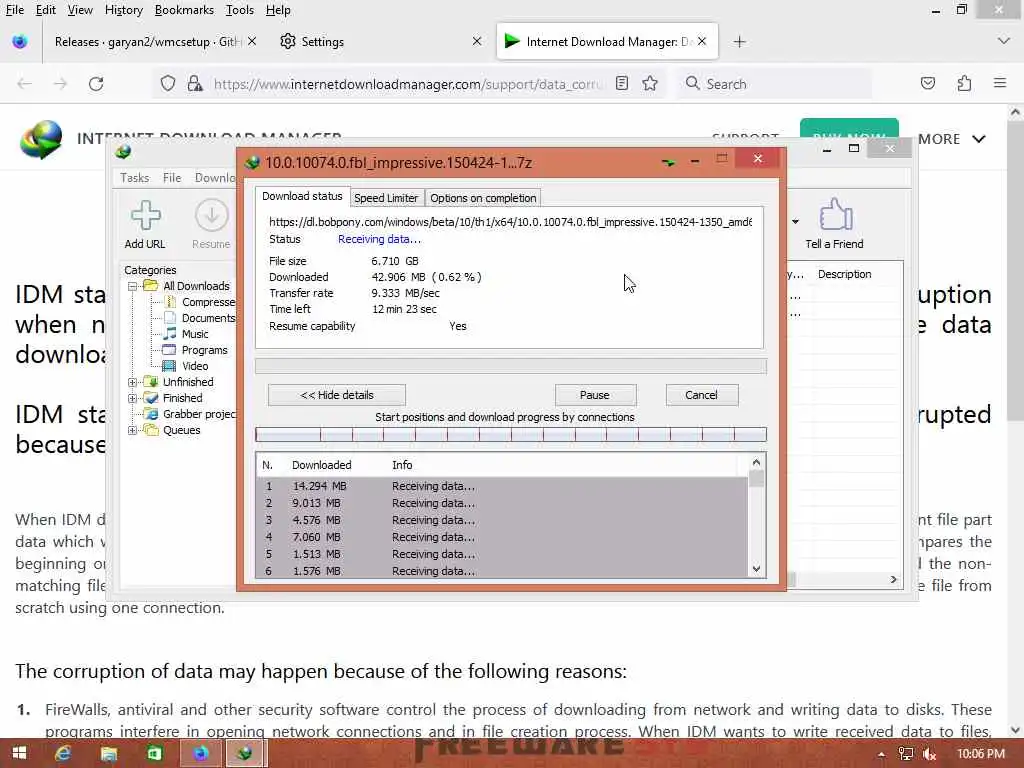The width and height of the screenshot is (1024, 768).
Task: Close the Settings tab
Action: (477, 41)
